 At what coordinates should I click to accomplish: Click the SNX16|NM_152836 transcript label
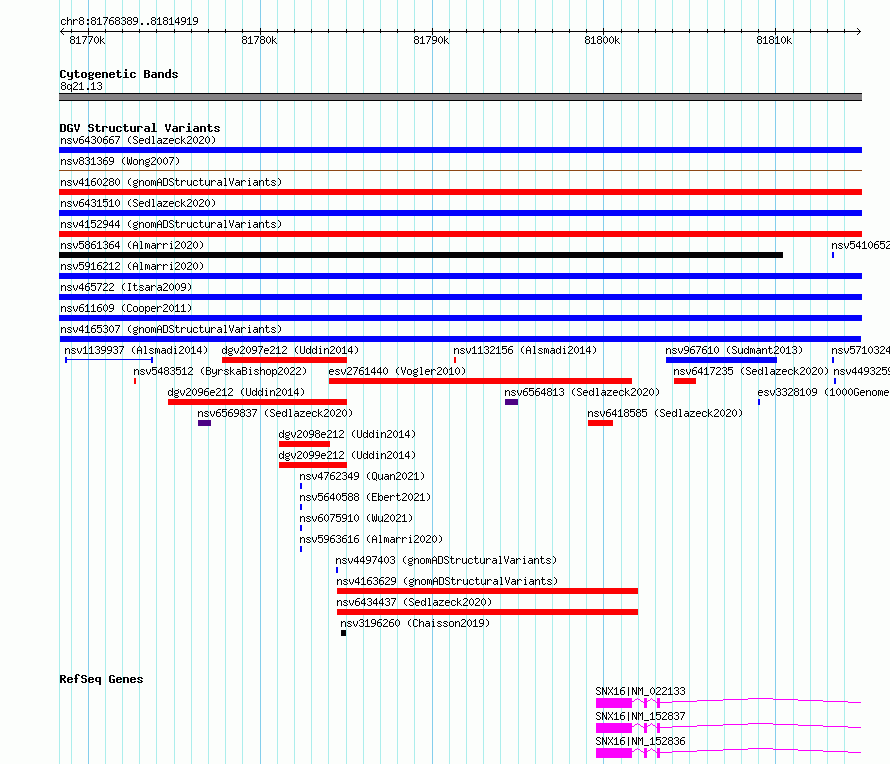pos(640,741)
